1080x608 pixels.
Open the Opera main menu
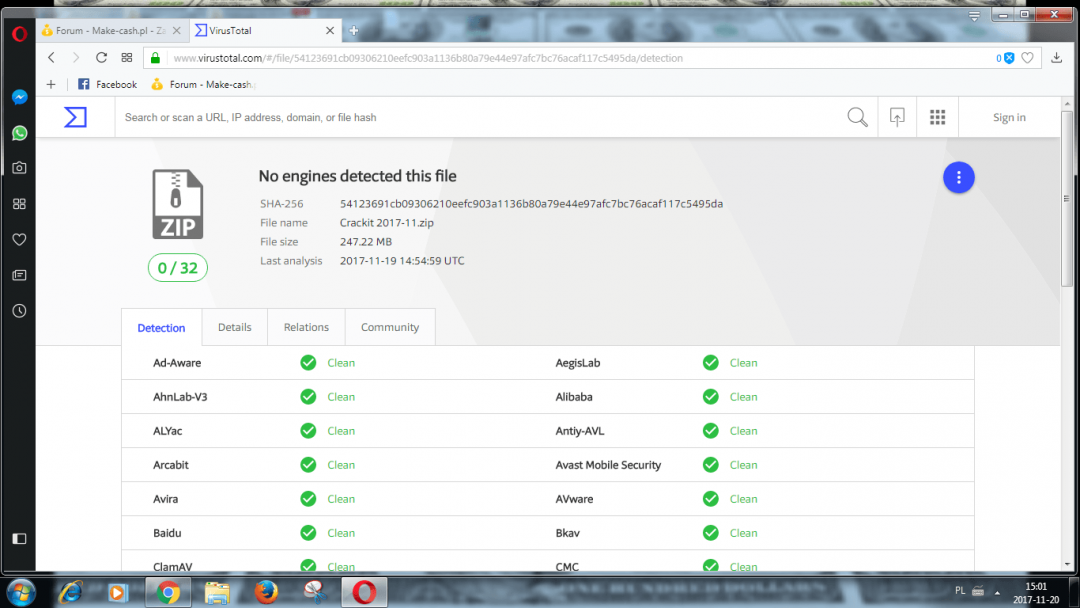tap(19, 33)
